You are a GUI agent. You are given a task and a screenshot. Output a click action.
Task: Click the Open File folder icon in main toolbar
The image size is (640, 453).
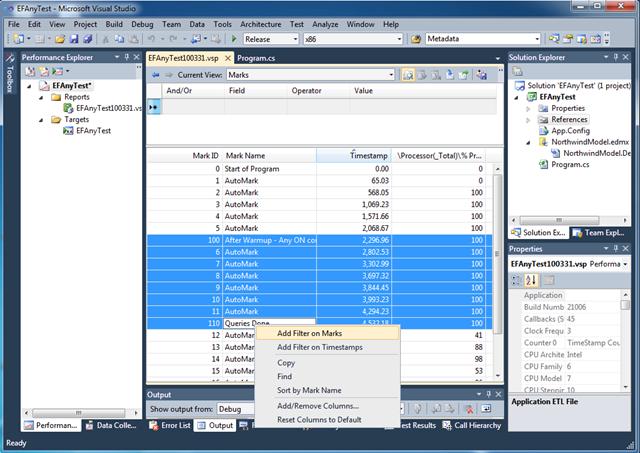coord(60,39)
